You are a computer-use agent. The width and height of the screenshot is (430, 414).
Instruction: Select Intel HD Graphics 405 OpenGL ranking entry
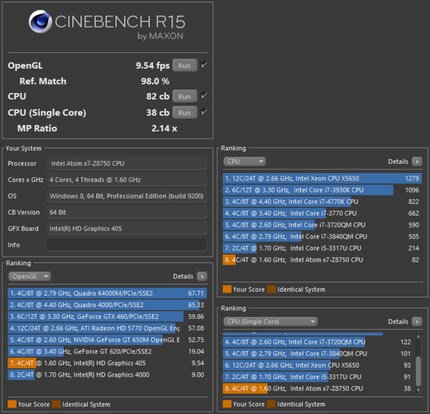pos(107,363)
